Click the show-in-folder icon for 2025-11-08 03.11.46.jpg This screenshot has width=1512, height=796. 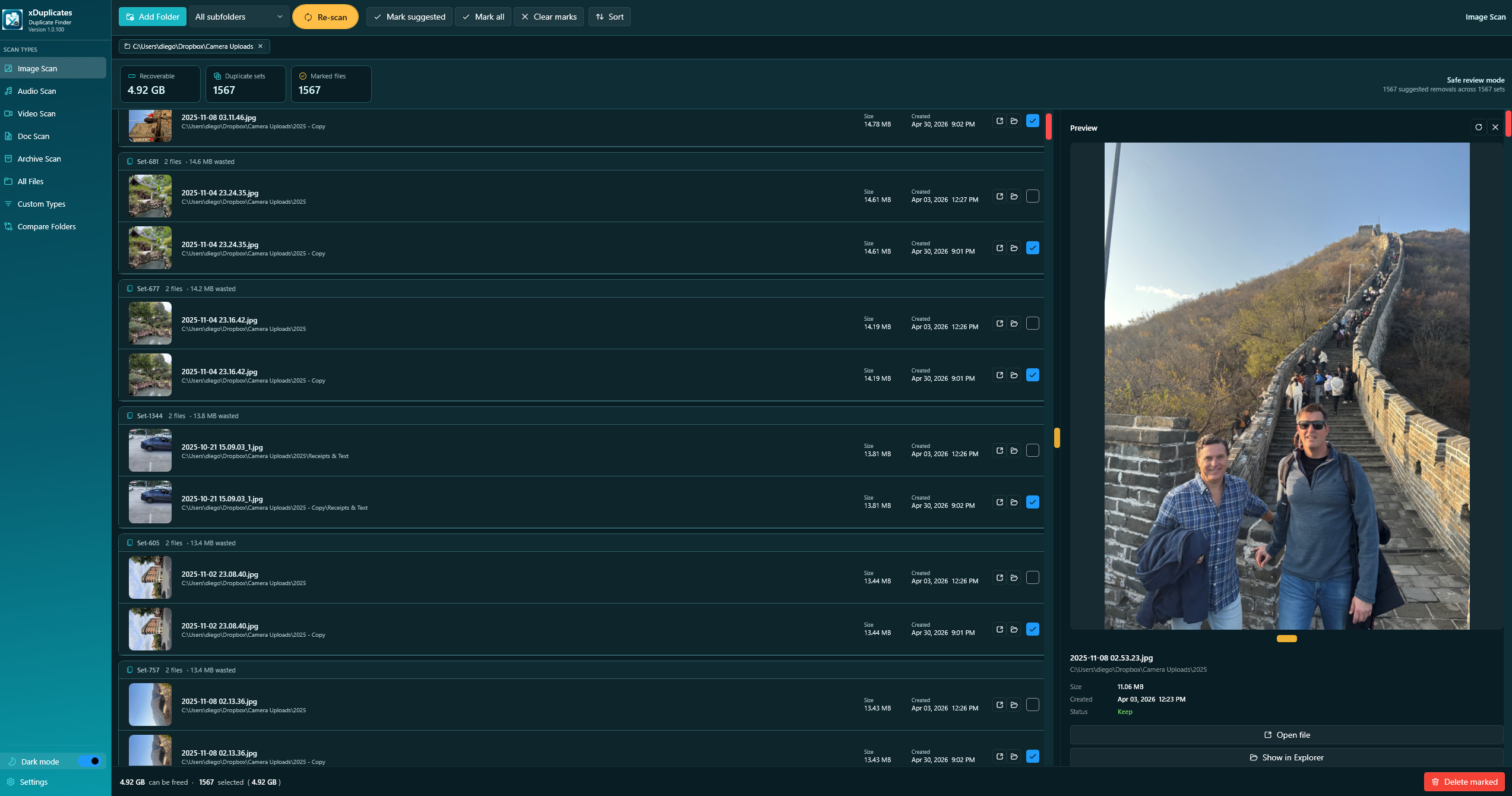pyautogui.click(x=1014, y=121)
